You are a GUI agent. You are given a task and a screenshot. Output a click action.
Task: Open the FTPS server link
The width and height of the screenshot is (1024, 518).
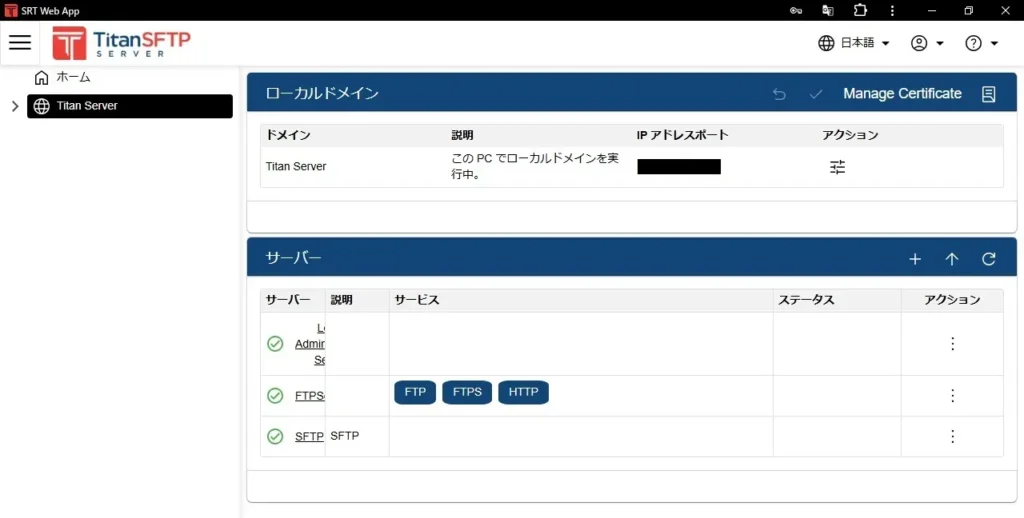tap(309, 395)
